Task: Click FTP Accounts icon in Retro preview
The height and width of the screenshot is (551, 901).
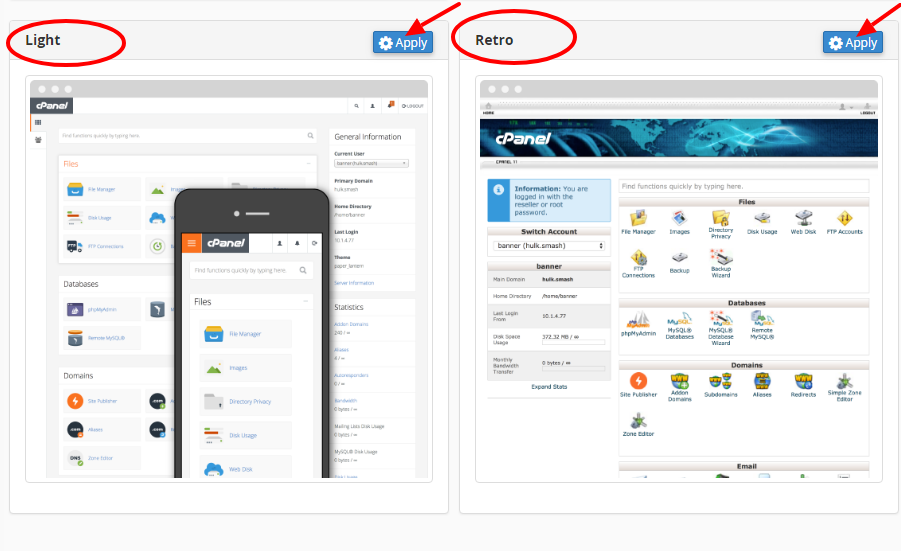Action: coord(845,218)
